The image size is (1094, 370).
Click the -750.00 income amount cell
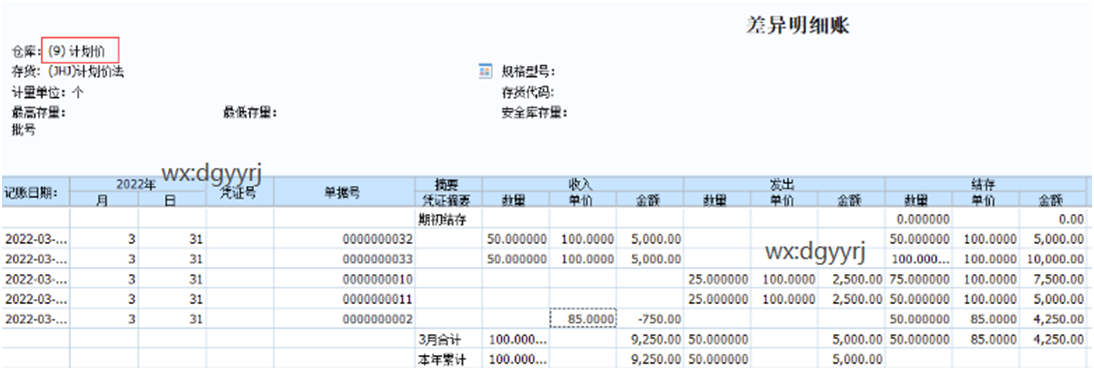[x=650, y=319]
